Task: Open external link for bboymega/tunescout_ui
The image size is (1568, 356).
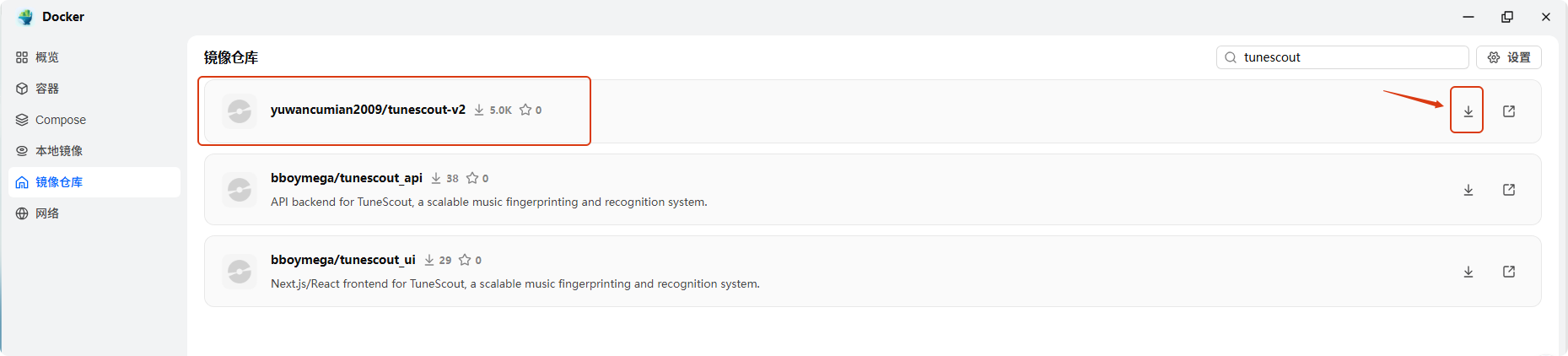Action: pyautogui.click(x=1509, y=272)
